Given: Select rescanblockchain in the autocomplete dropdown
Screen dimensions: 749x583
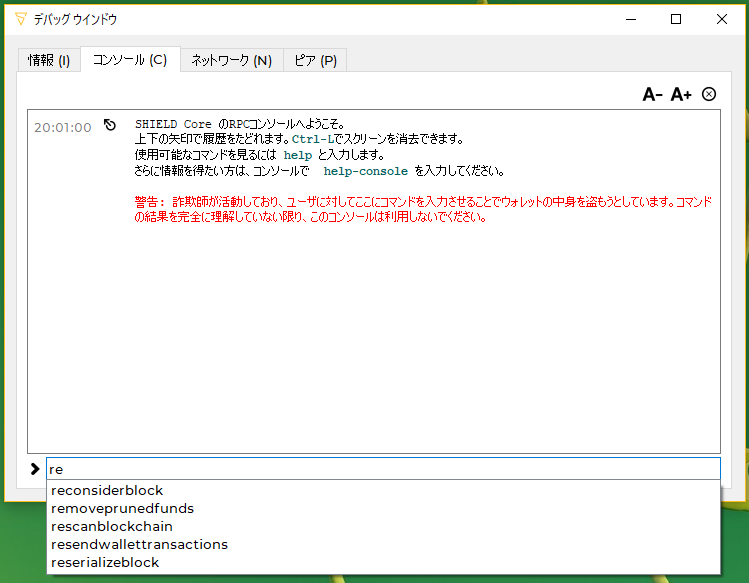Looking at the screenshot, I should click(112, 526).
